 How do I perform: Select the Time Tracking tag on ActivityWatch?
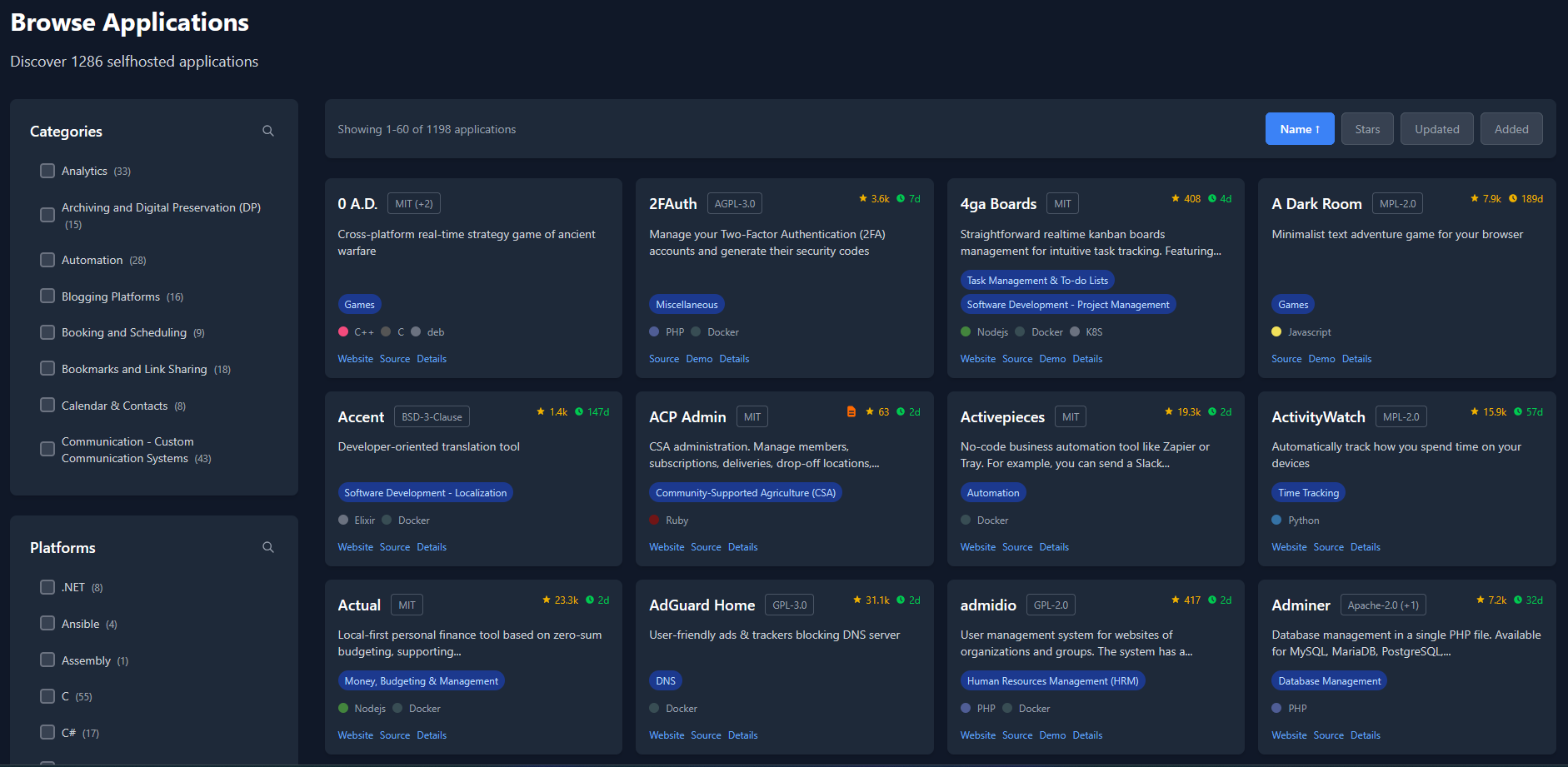(x=1308, y=492)
